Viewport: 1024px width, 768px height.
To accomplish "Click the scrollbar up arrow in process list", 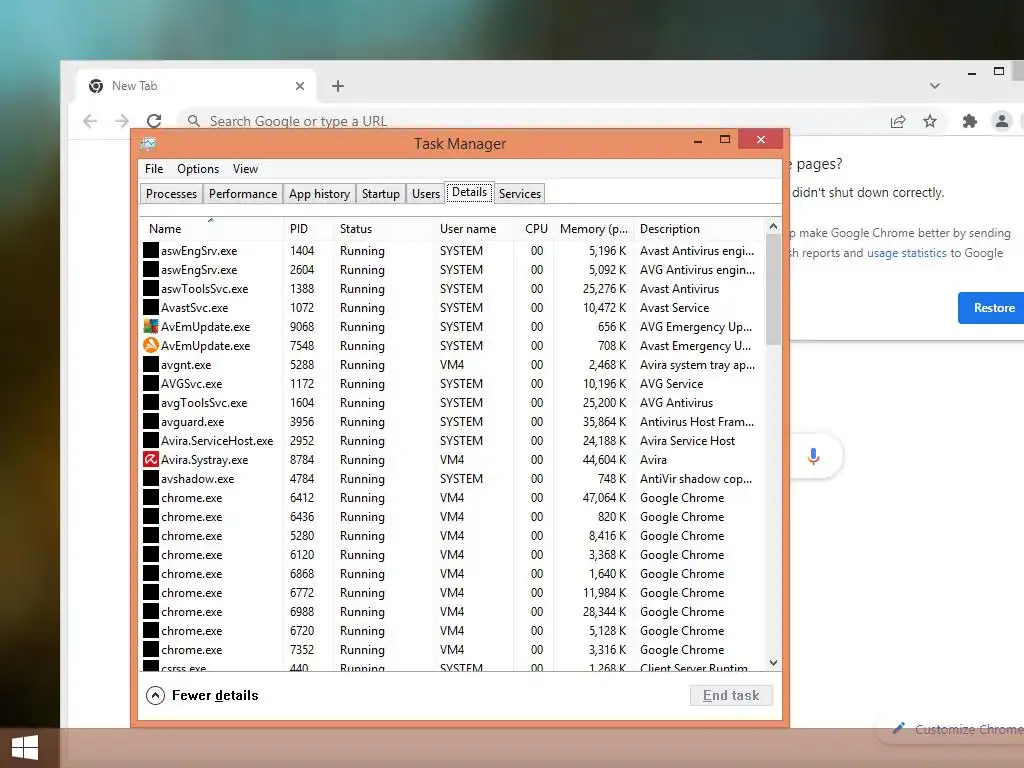I will pyautogui.click(x=773, y=226).
